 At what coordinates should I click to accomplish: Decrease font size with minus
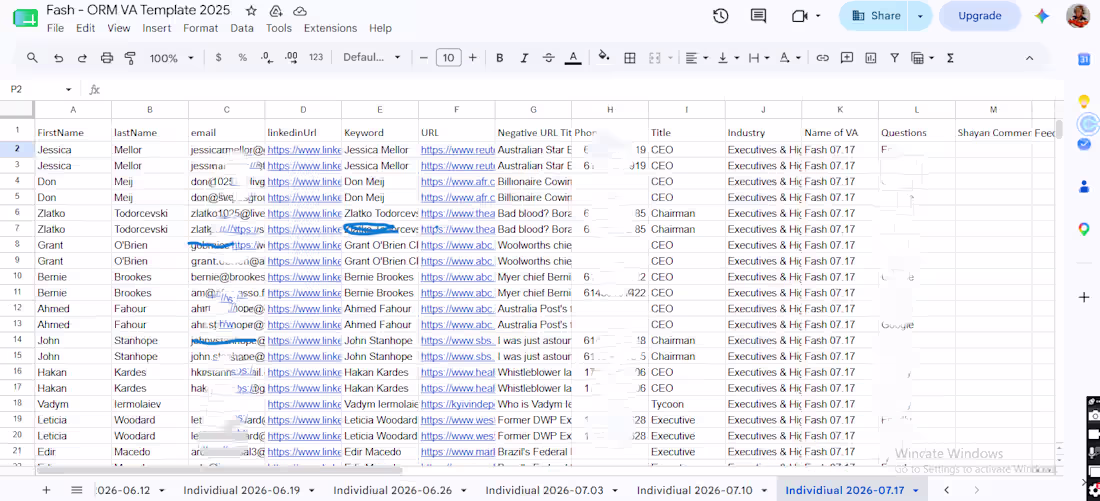point(423,58)
